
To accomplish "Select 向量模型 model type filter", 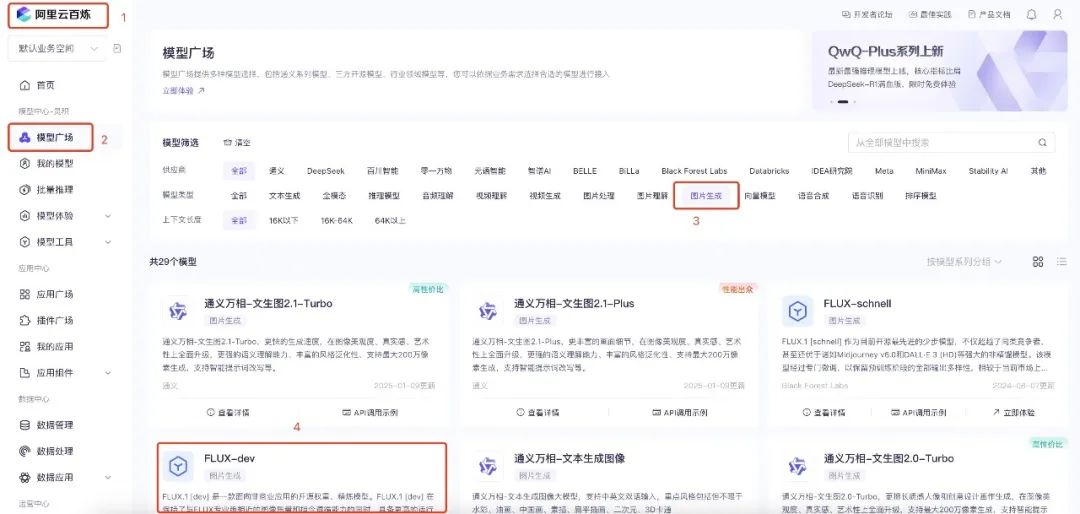I will click(760, 196).
